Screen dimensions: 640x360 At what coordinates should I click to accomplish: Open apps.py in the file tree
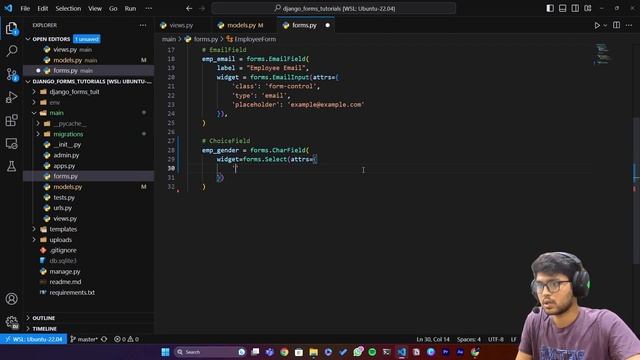coord(64,166)
